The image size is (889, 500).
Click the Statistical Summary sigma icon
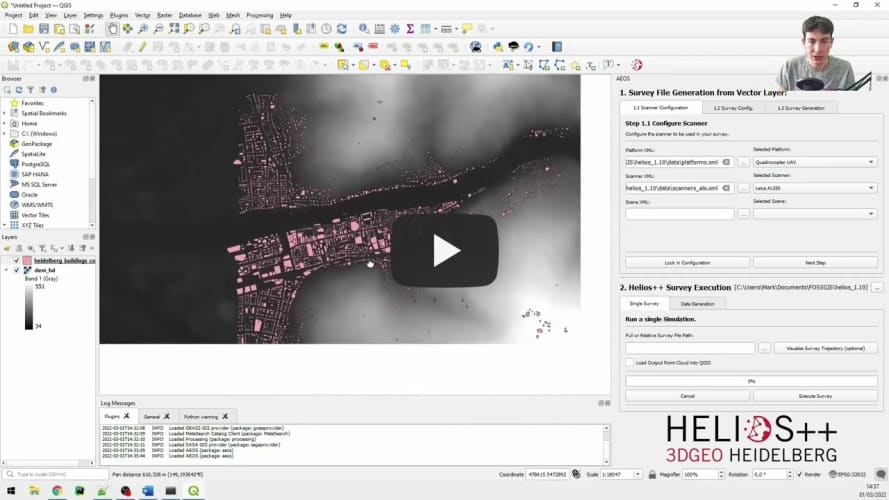tap(410, 29)
